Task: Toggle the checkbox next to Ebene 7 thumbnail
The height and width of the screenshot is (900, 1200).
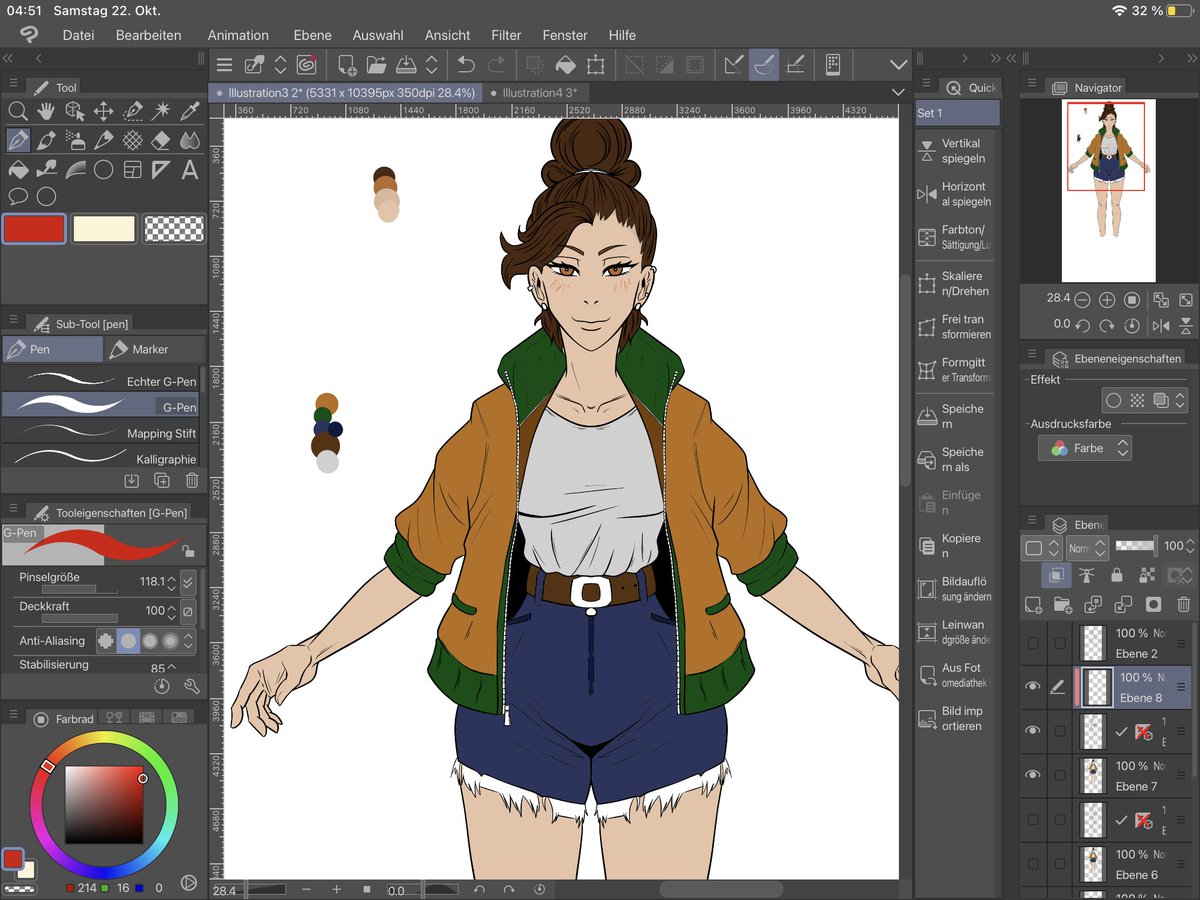Action: [1060, 775]
